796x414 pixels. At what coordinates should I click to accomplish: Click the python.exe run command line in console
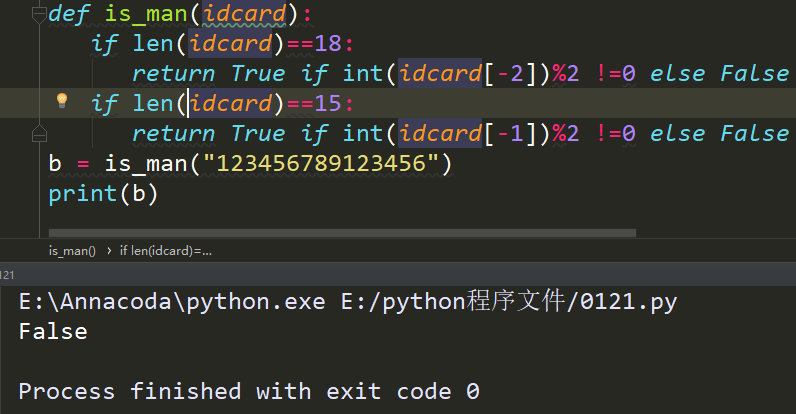point(348,302)
